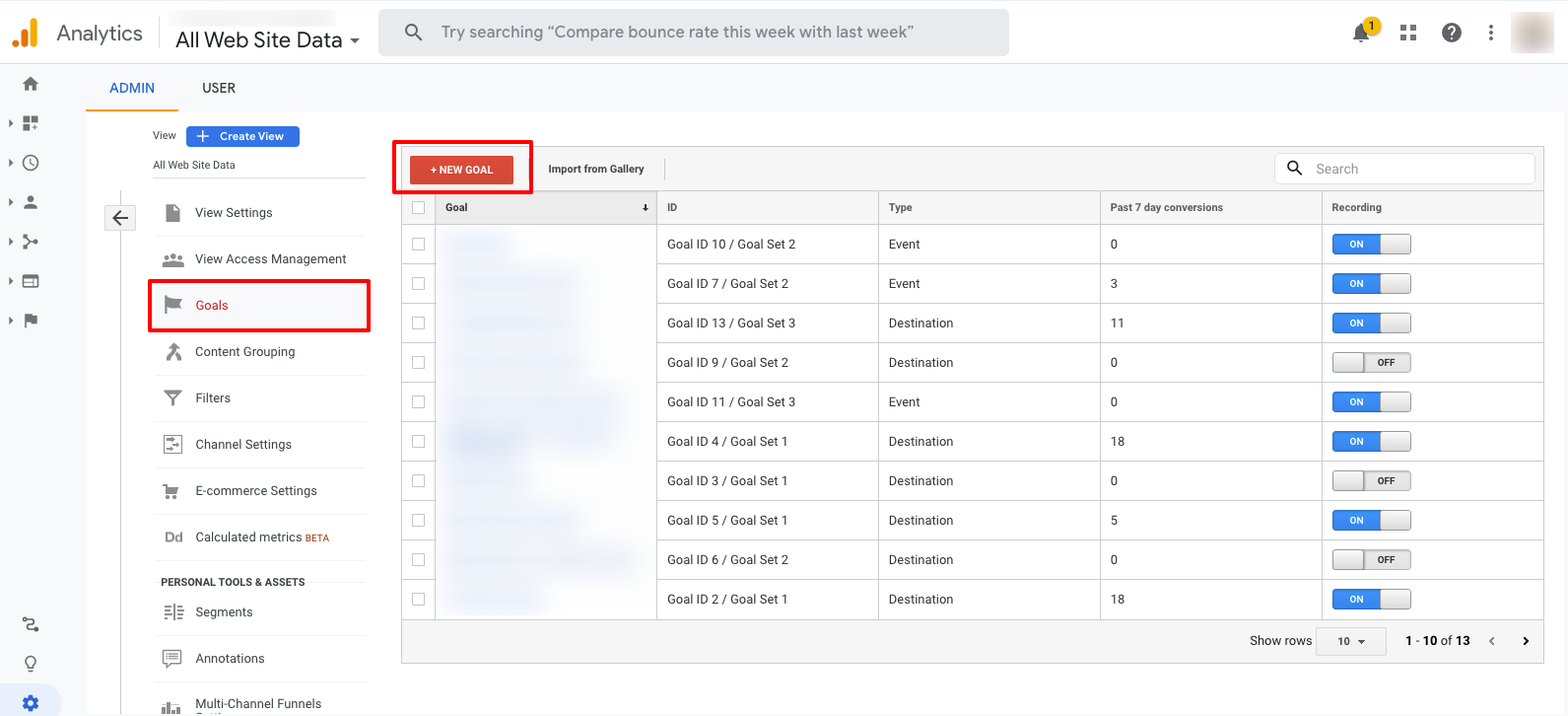Click the help question mark icon
The image size is (1568, 716).
tap(1451, 33)
